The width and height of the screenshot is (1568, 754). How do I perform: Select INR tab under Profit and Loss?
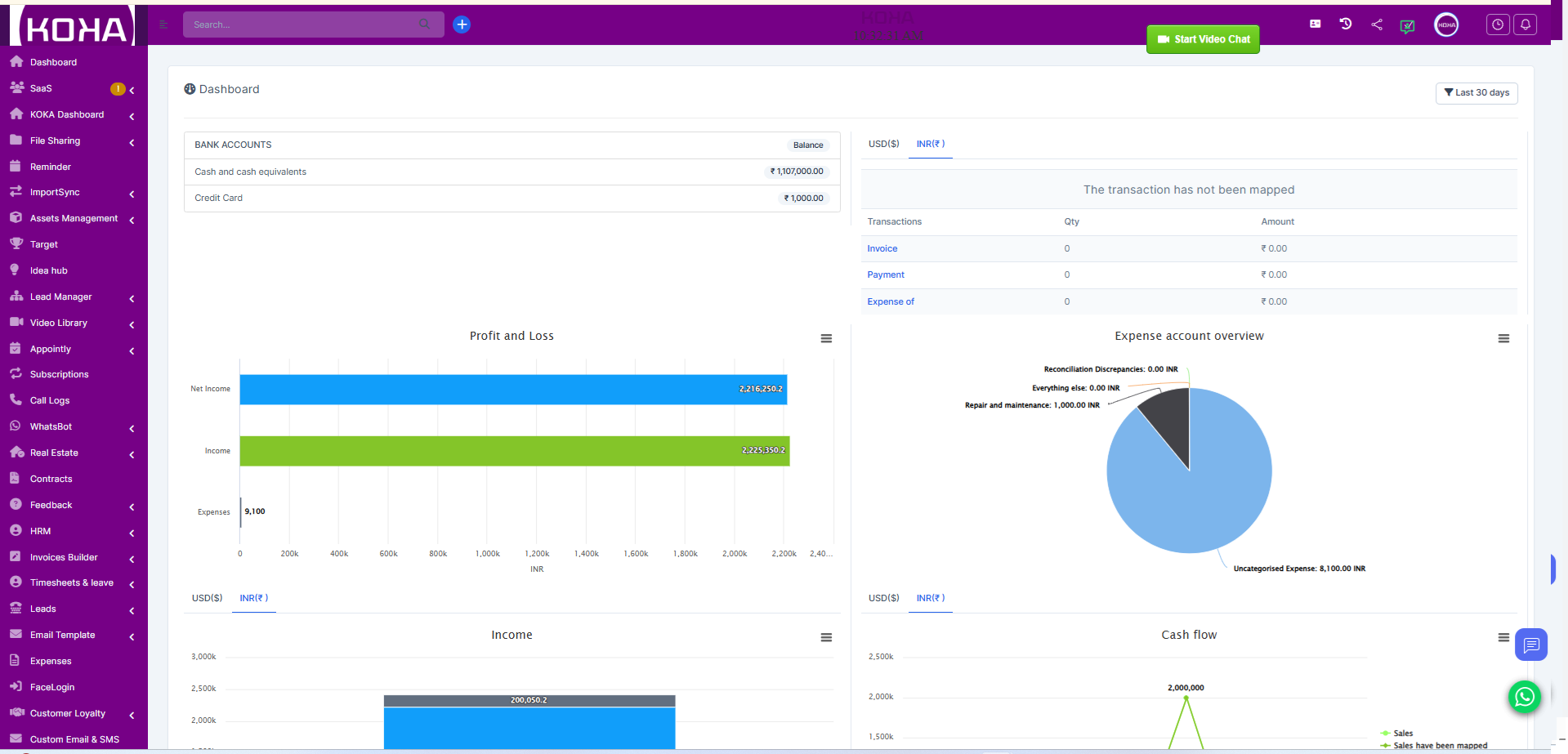[253, 598]
